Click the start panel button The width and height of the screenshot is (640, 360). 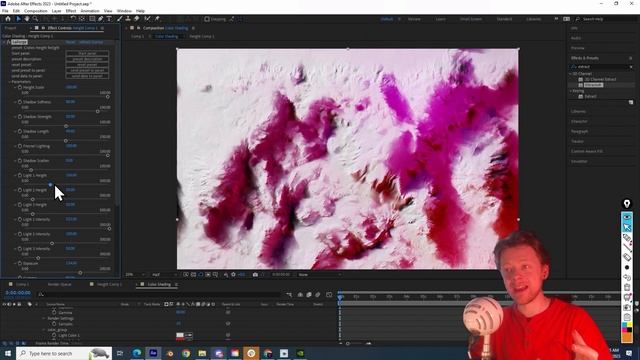pyautogui.click(x=87, y=53)
